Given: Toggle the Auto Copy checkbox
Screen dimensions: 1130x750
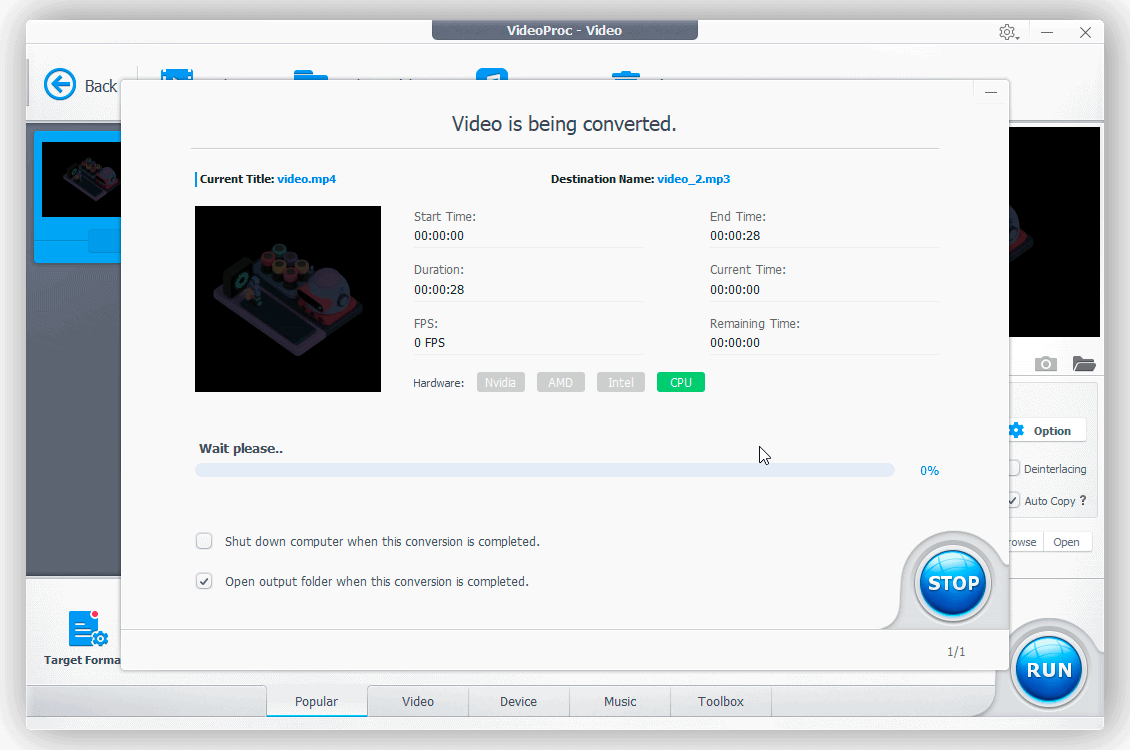Looking at the screenshot, I should (x=1014, y=501).
